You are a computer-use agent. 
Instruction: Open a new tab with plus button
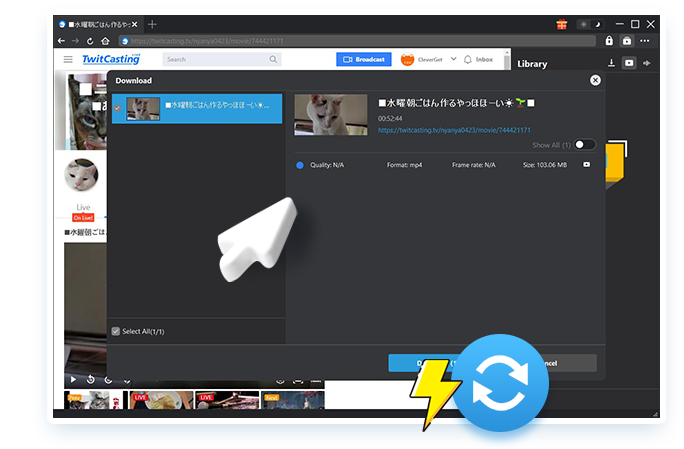point(152,24)
